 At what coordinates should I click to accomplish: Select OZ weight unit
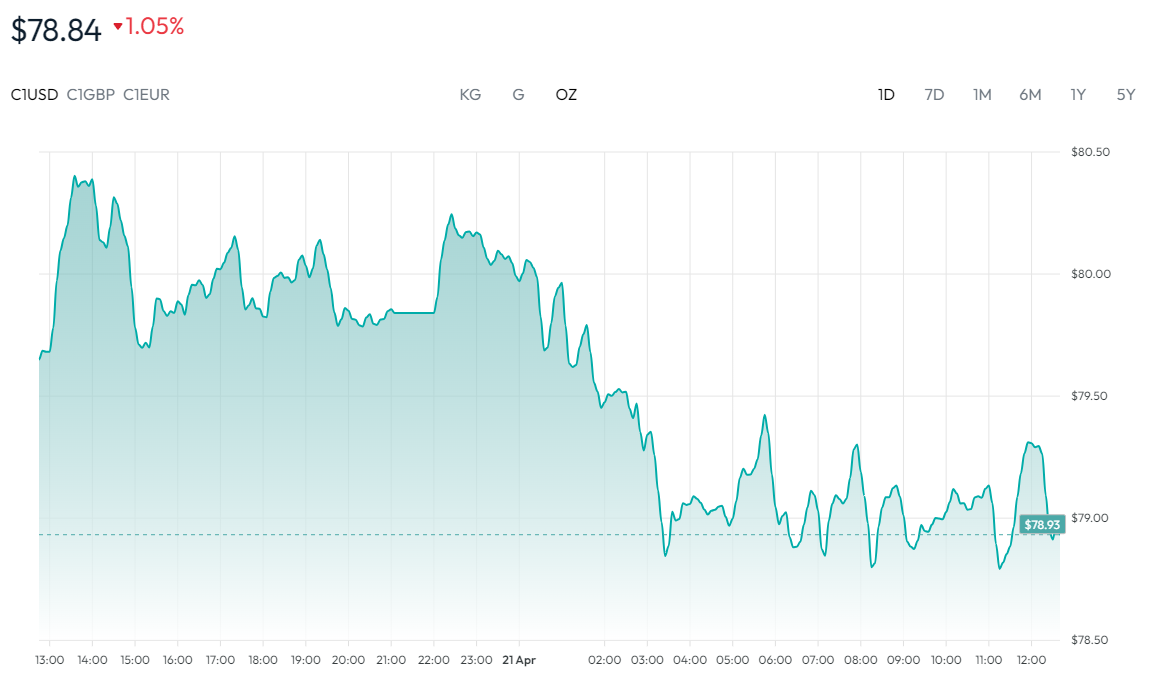(x=566, y=95)
